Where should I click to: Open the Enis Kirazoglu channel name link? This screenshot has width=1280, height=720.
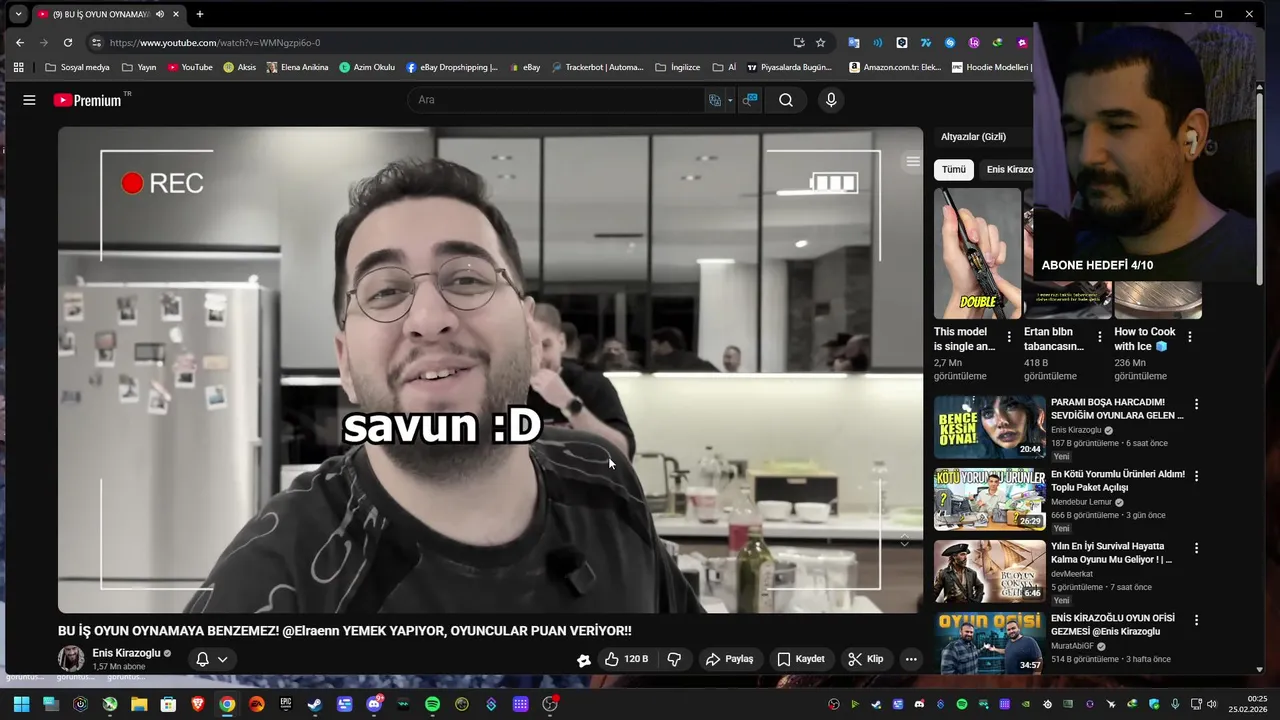(x=126, y=653)
